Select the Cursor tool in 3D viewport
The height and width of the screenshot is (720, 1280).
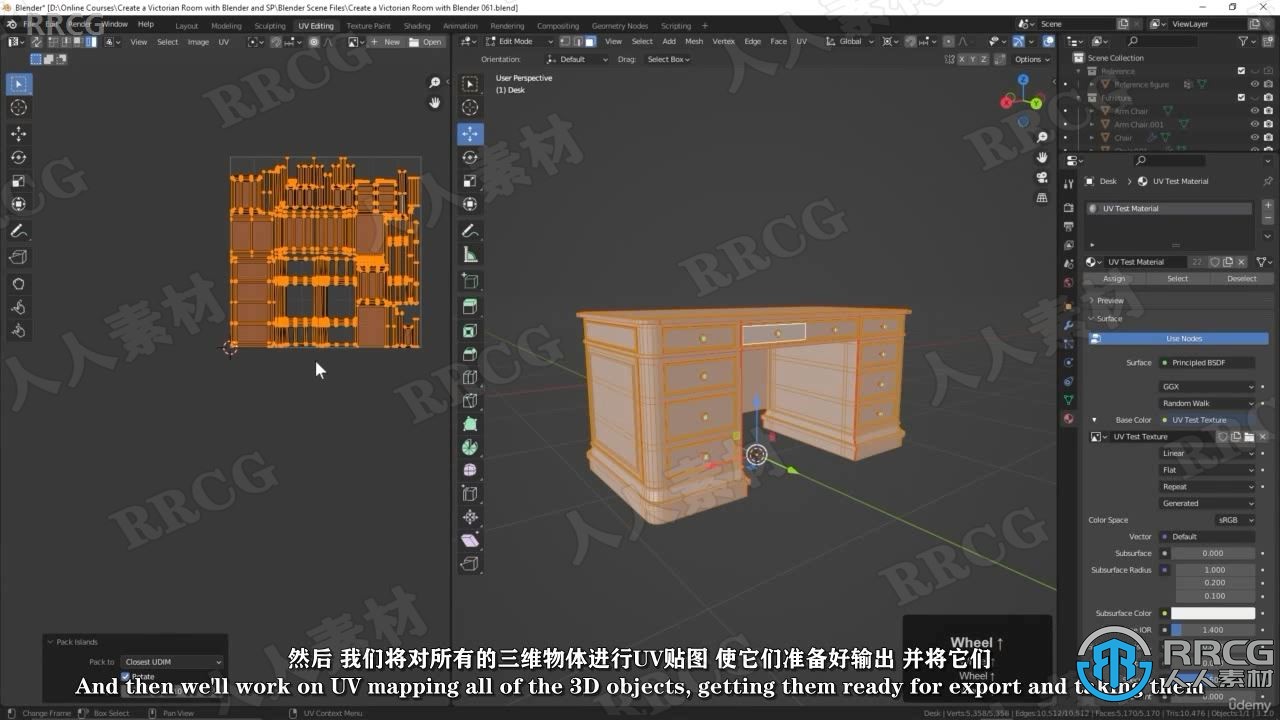point(470,108)
